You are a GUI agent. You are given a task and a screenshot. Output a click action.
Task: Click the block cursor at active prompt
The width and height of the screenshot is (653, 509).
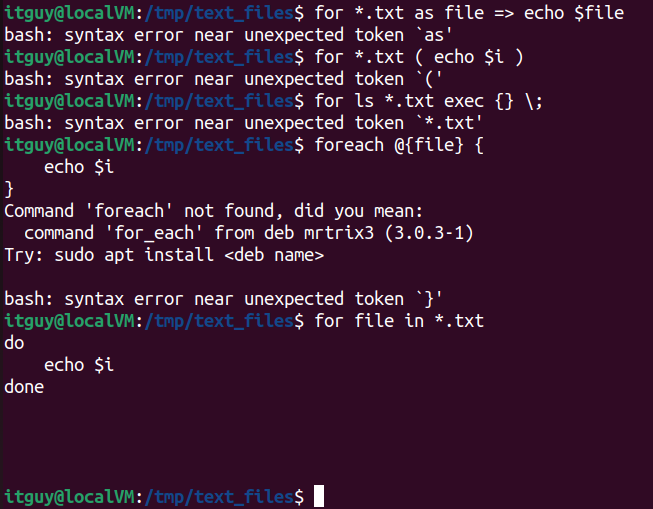319,496
